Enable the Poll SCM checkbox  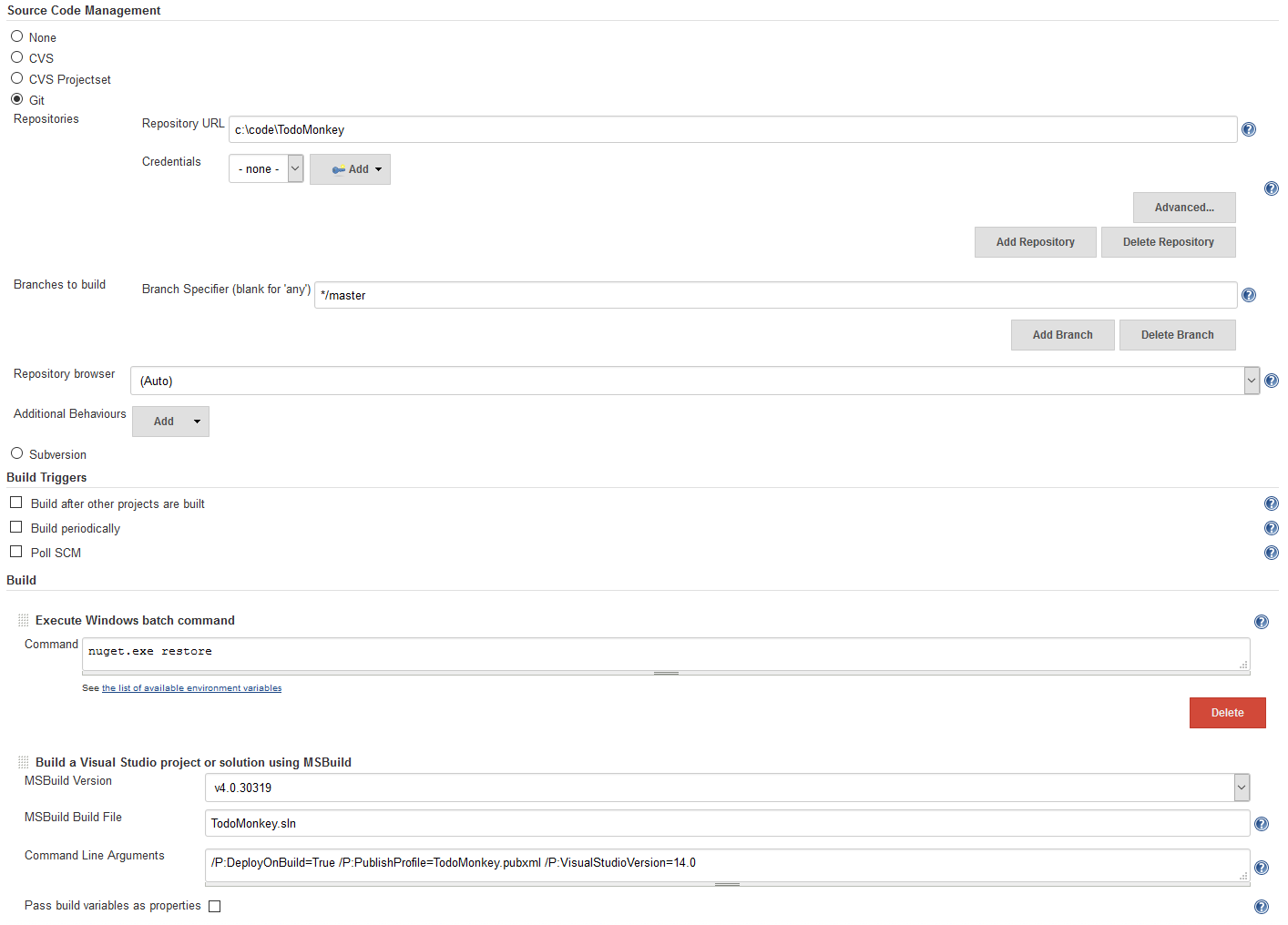(15, 552)
